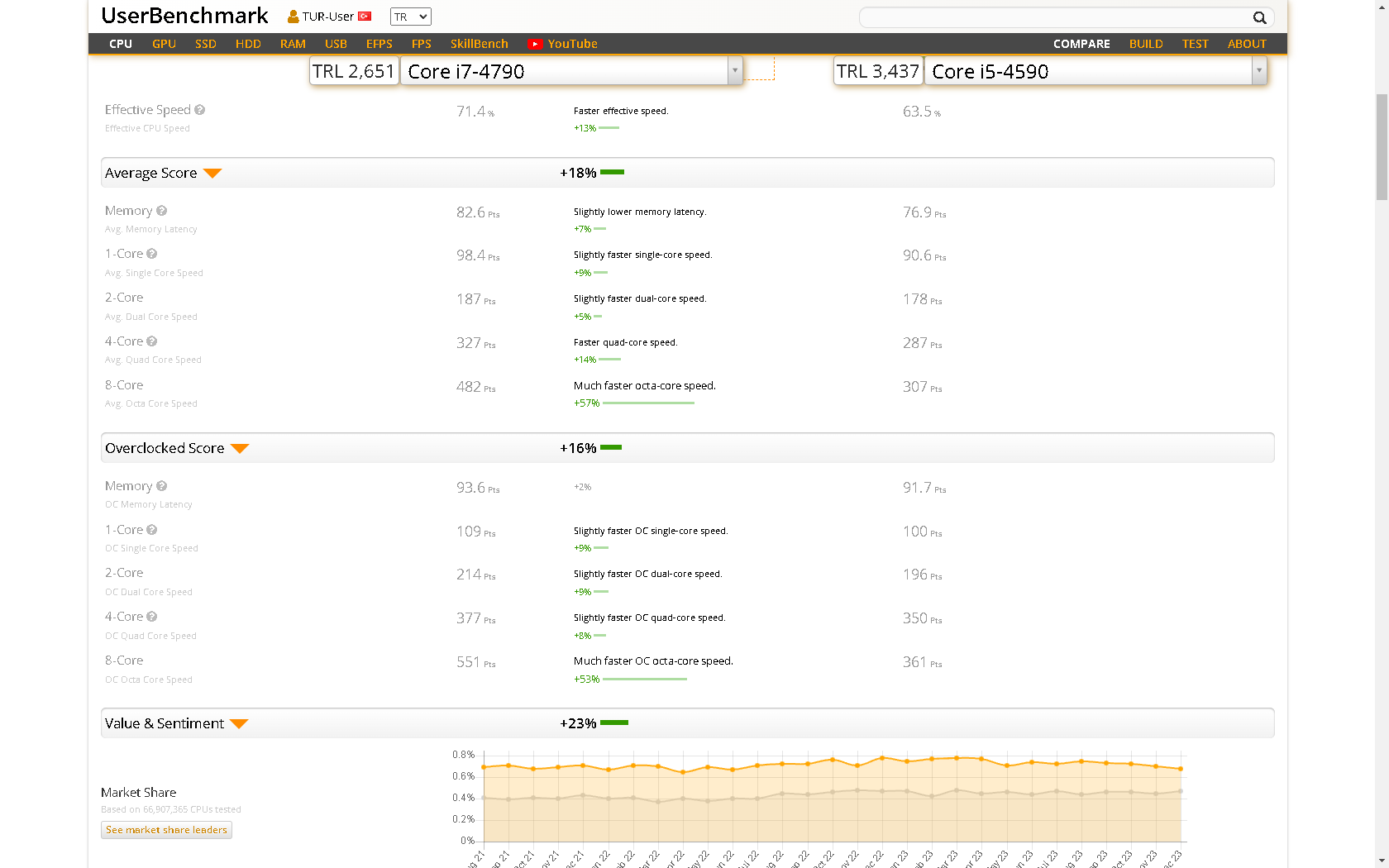1389x868 pixels.
Task: Click the +57% octa-core difference value
Action: (587, 403)
